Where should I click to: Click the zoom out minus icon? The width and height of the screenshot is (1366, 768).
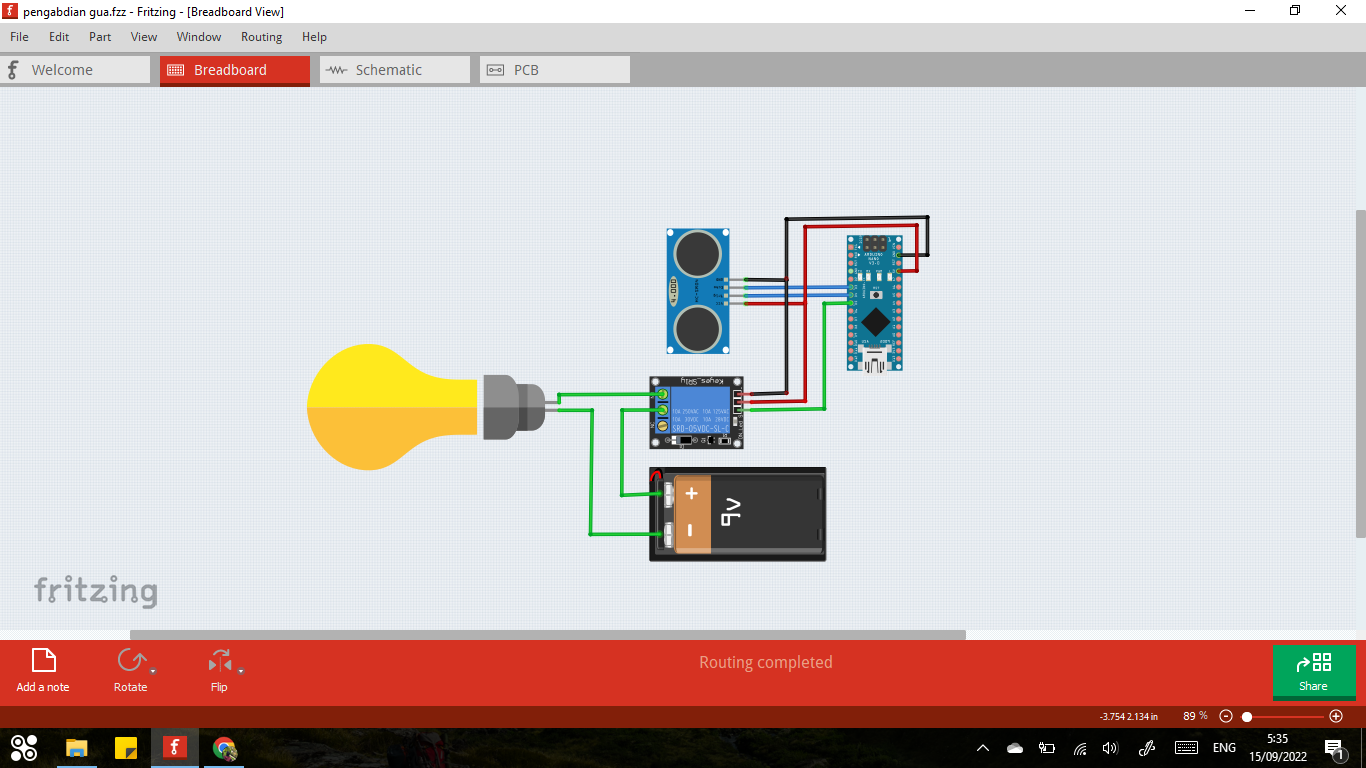tap(1226, 716)
